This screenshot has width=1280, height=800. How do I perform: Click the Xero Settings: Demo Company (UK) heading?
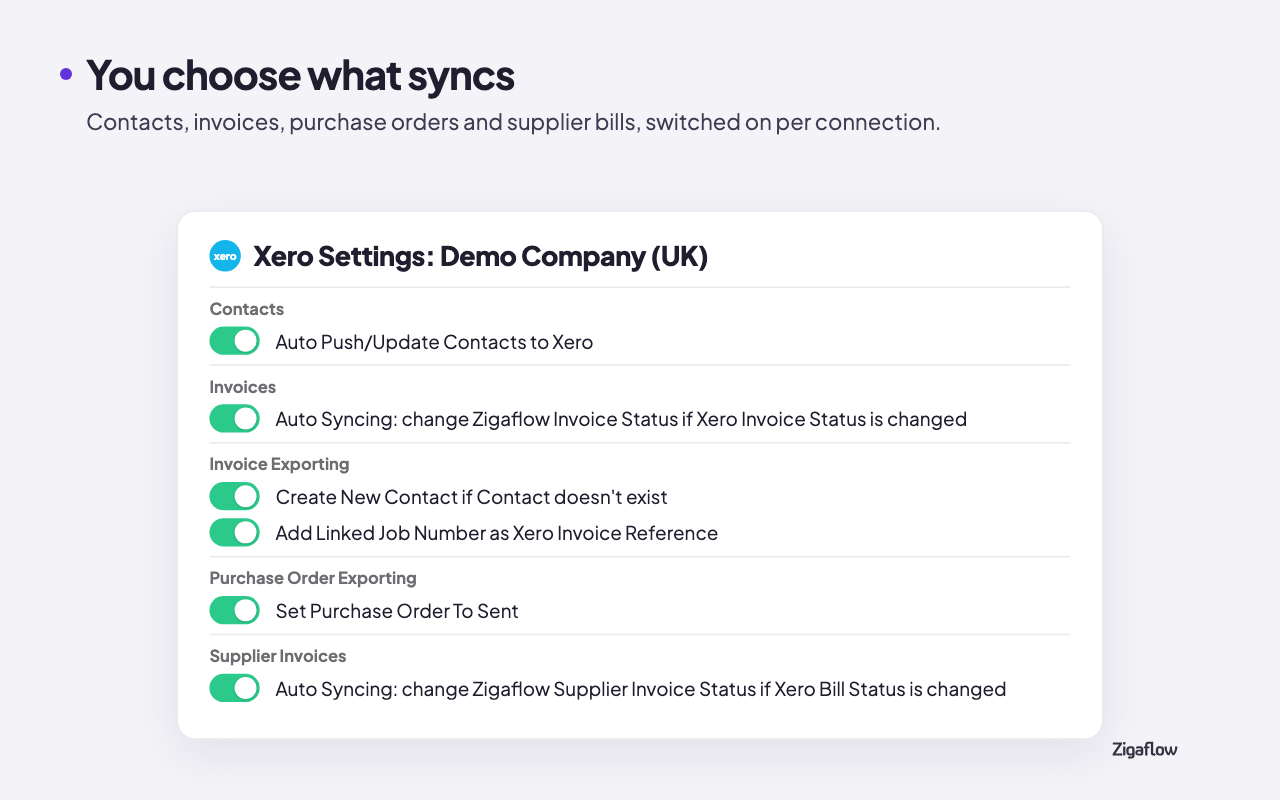pyautogui.click(x=481, y=256)
